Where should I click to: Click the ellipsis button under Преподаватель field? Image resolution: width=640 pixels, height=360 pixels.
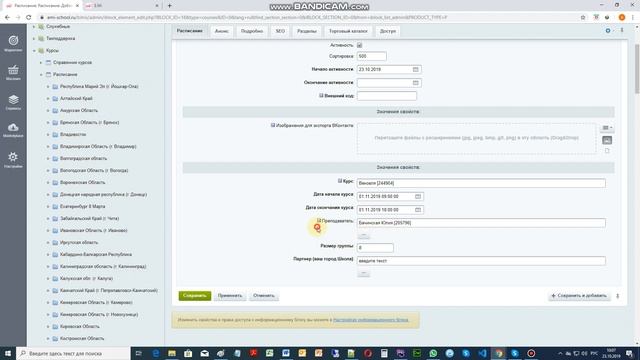click(x=363, y=236)
